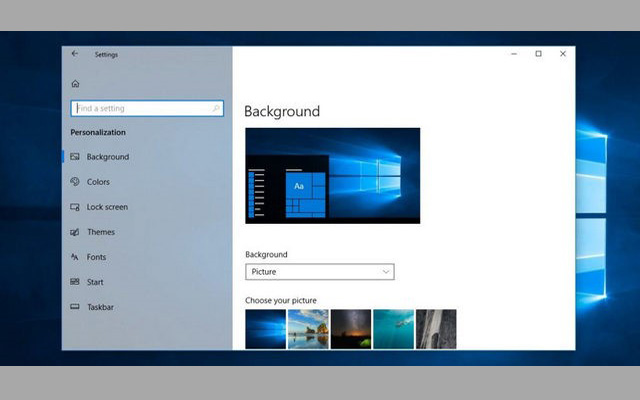Open Themes using its brush icon
This screenshot has width=640, height=400.
75,232
